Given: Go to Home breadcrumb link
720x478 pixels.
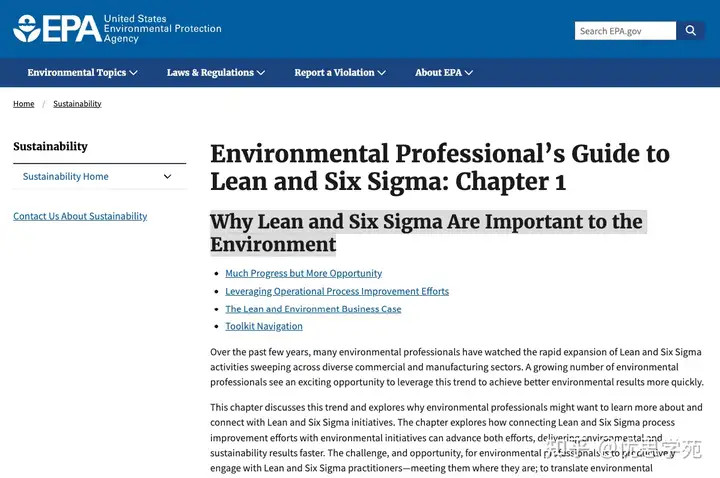Looking at the screenshot, I should point(23,104).
